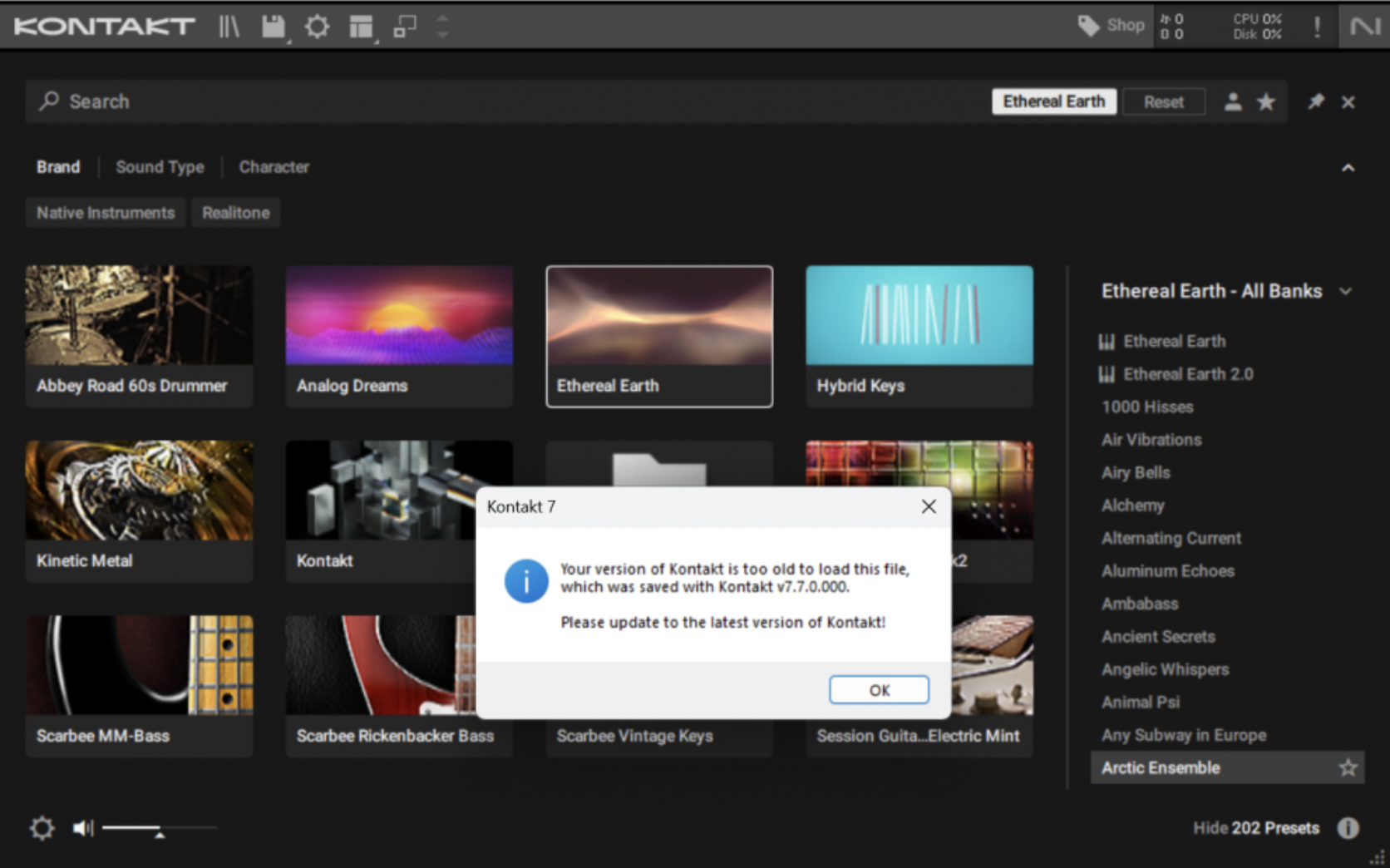This screenshot has width=1390, height=868.
Task: Click the exclamation panic icon
Action: click(1317, 27)
